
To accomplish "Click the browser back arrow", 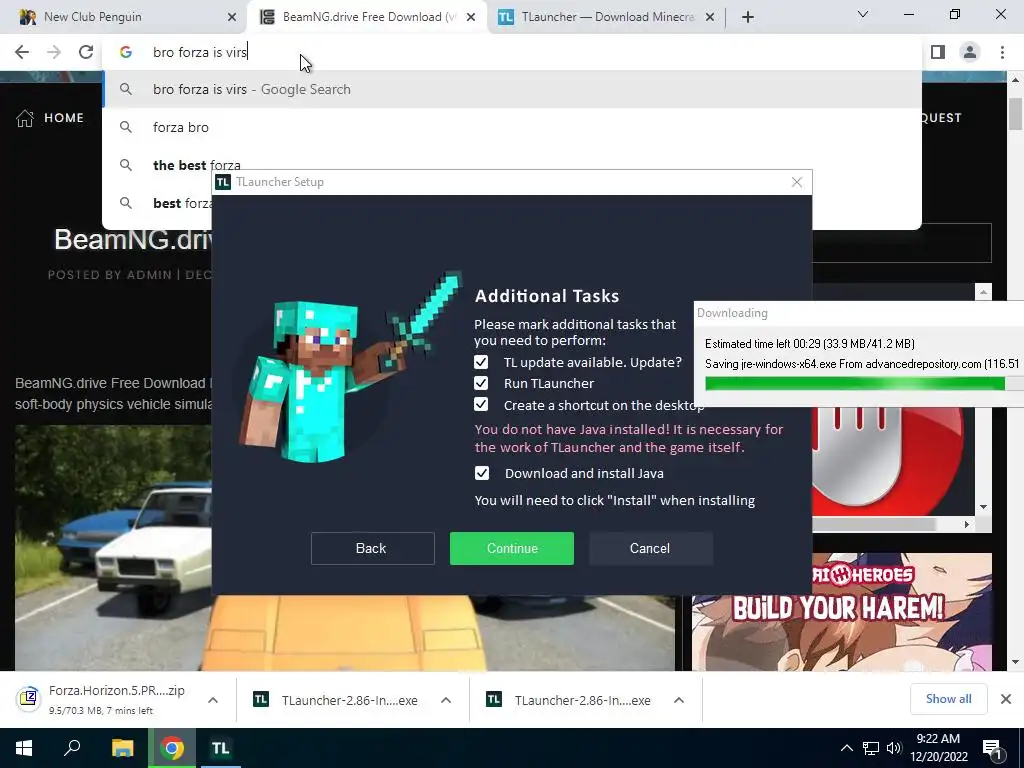I will tap(22, 52).
